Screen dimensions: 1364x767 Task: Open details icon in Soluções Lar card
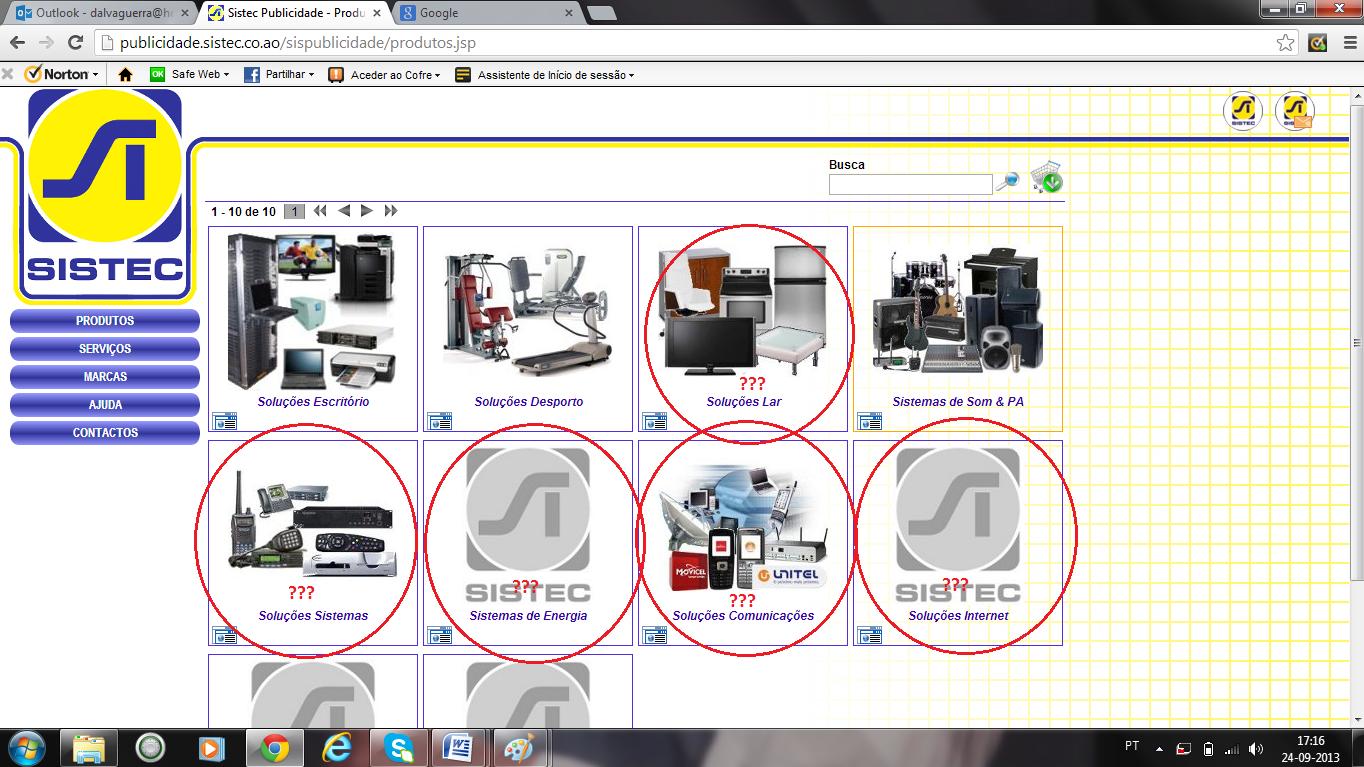tap(654, 421)
